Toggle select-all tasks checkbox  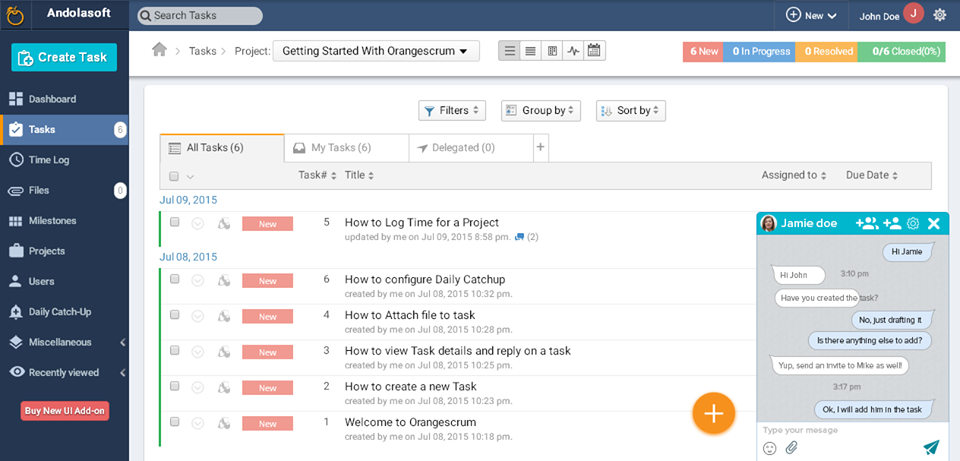[x=174, y=176]
